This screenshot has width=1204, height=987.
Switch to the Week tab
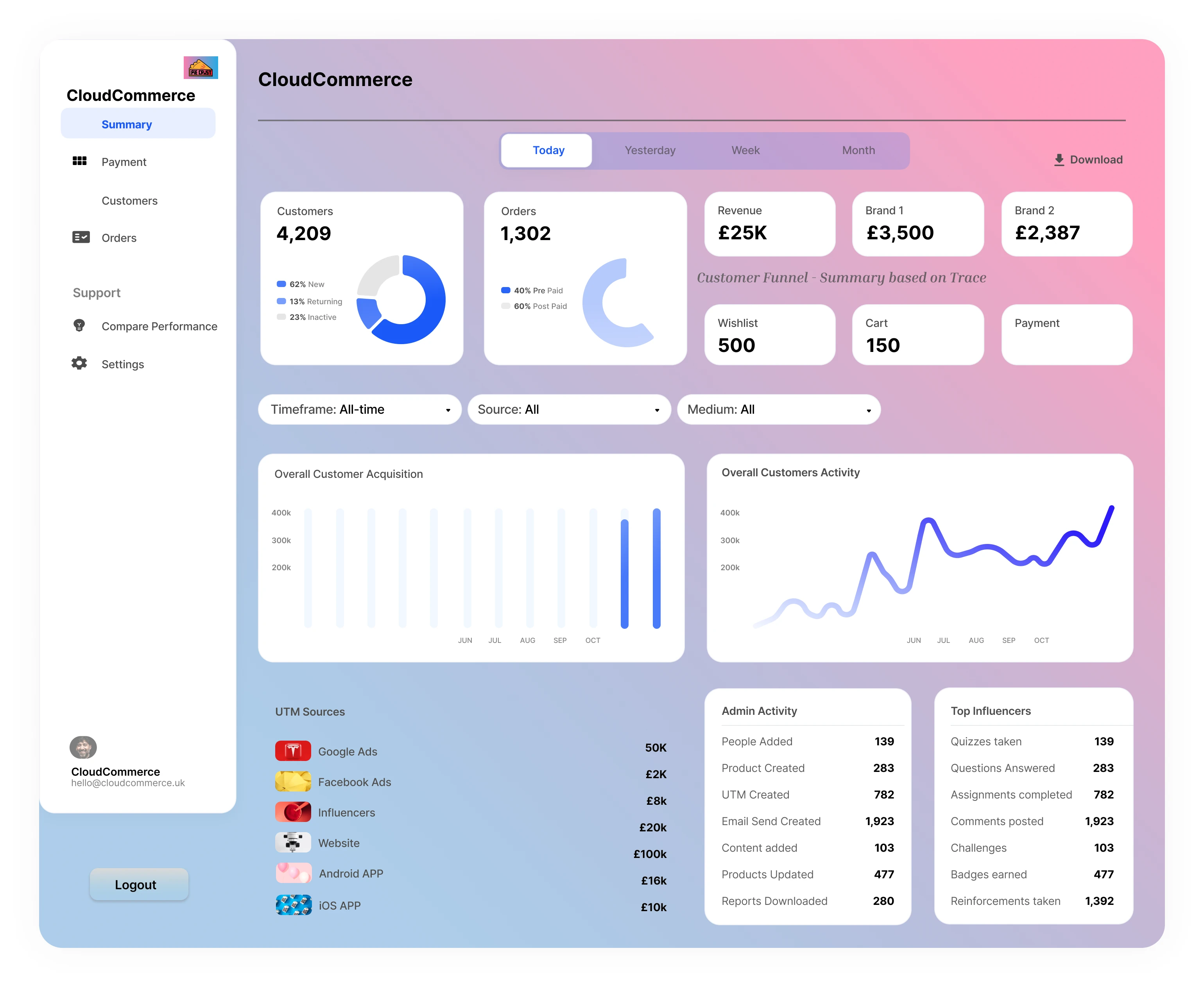tap(745, 151)
